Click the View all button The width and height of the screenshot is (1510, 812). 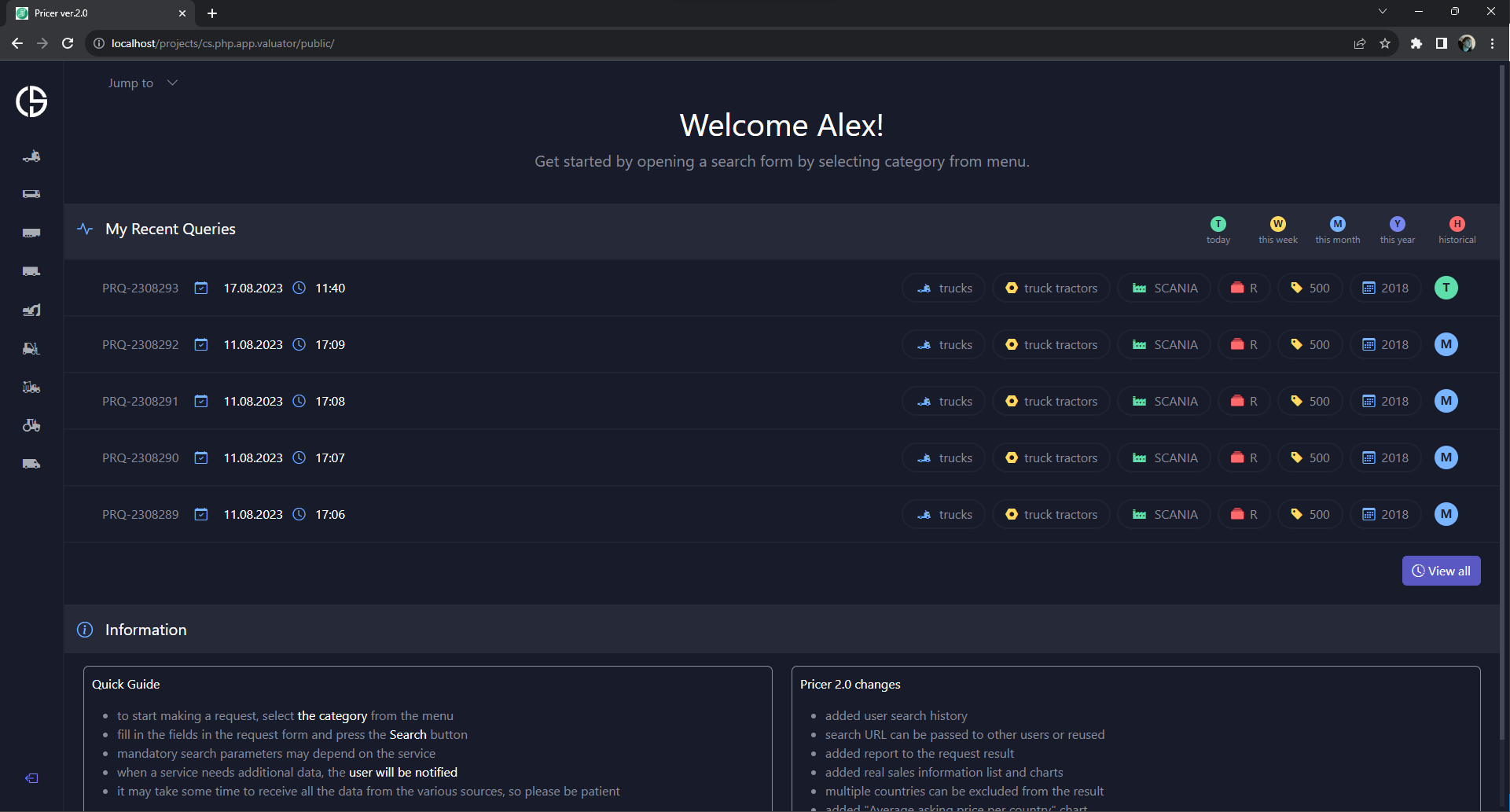pos(1441,571)
